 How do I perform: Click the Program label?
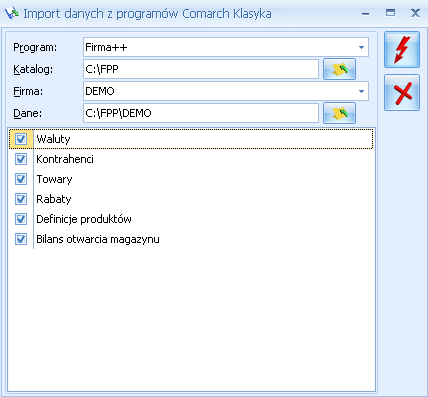[x=35, y=47]
